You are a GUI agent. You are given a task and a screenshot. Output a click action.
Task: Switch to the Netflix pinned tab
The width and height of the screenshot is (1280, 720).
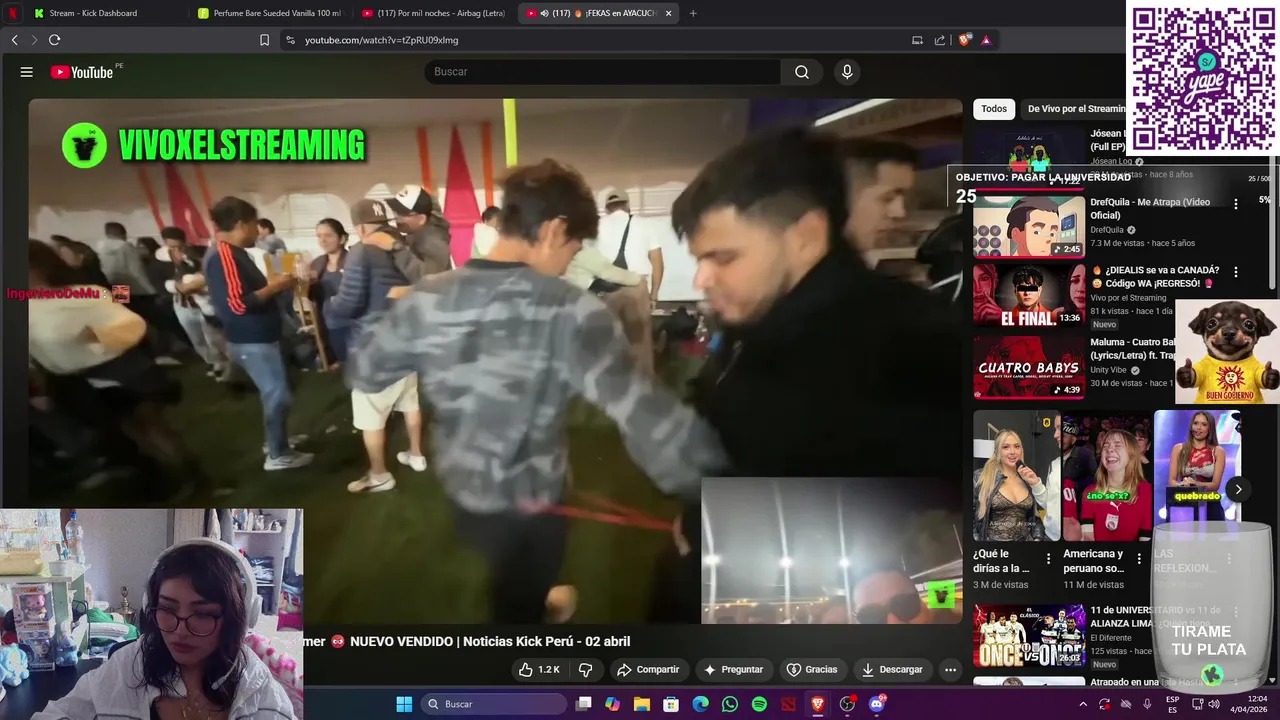coord(13,13)
